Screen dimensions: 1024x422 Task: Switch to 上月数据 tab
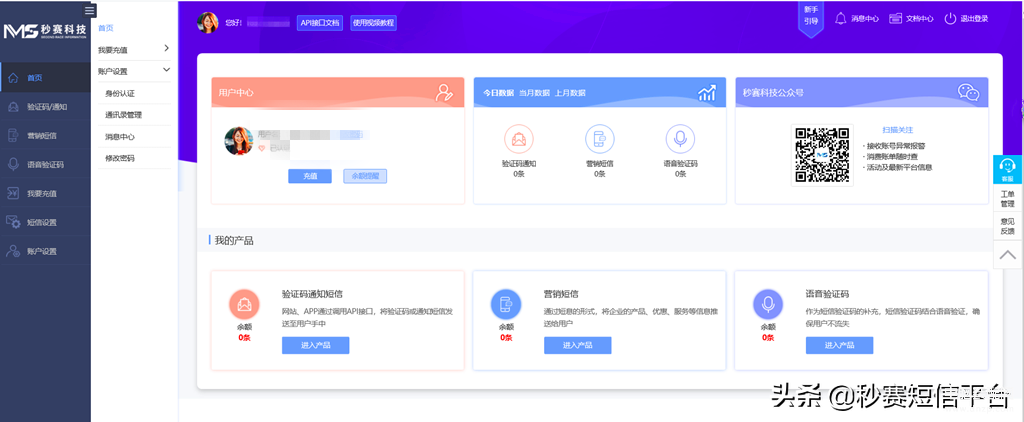point(570,93)
